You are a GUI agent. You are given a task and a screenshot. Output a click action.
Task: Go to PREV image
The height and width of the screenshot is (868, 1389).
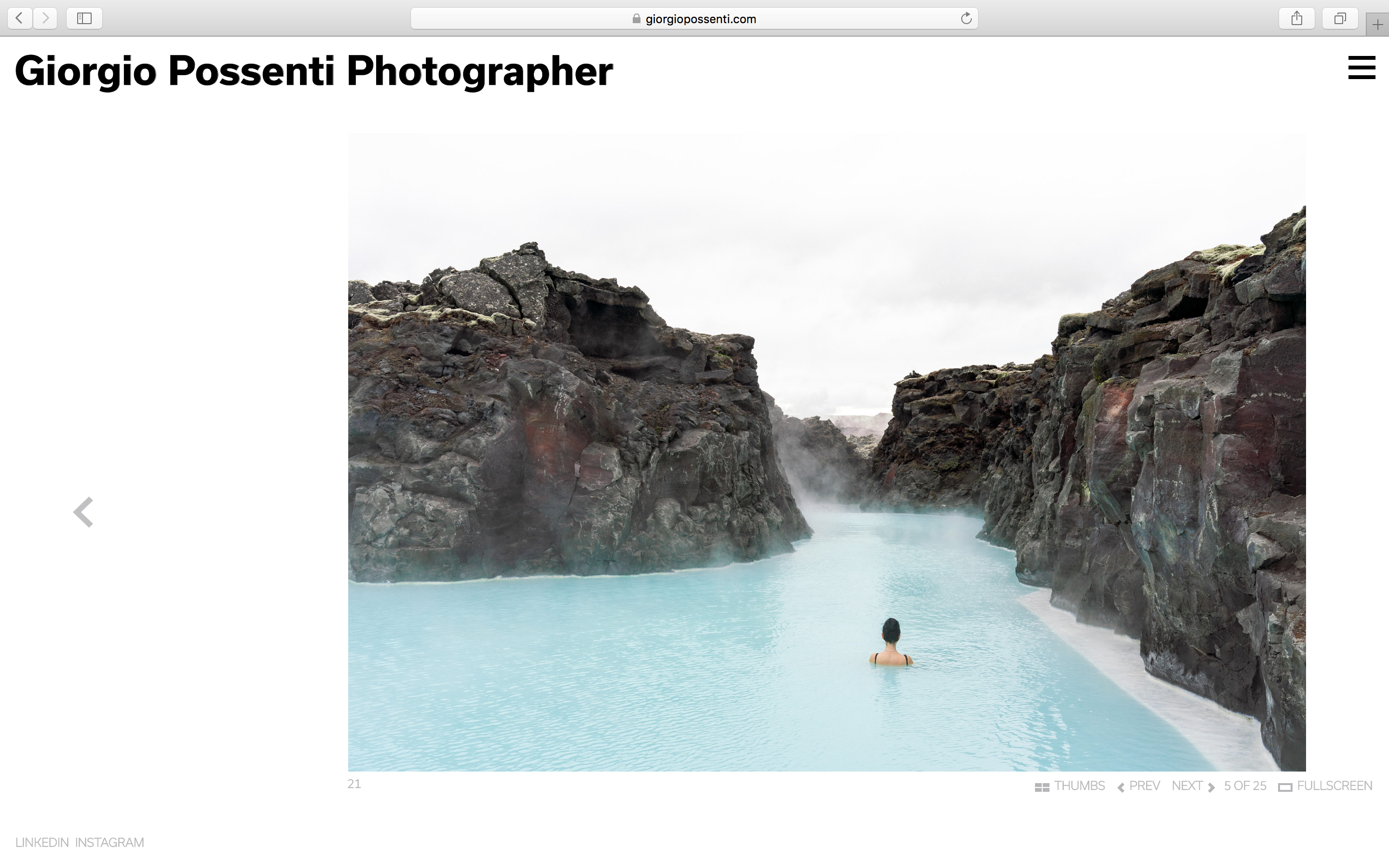(x=1139, y=786)
